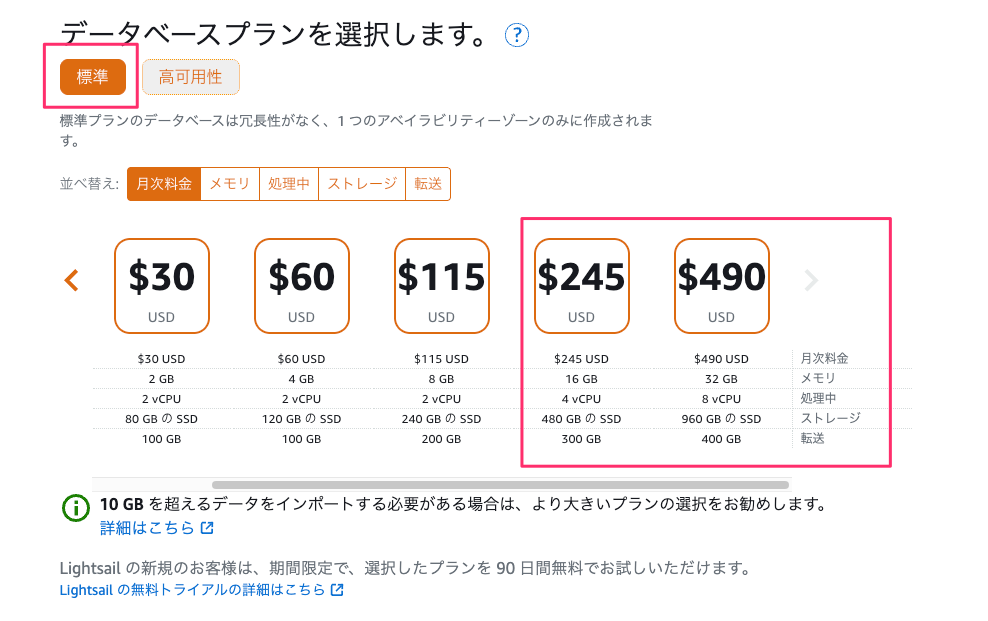Sort plans by 月次料金
Viewport: 988px width, 621px height.
(x=164, y=184)
